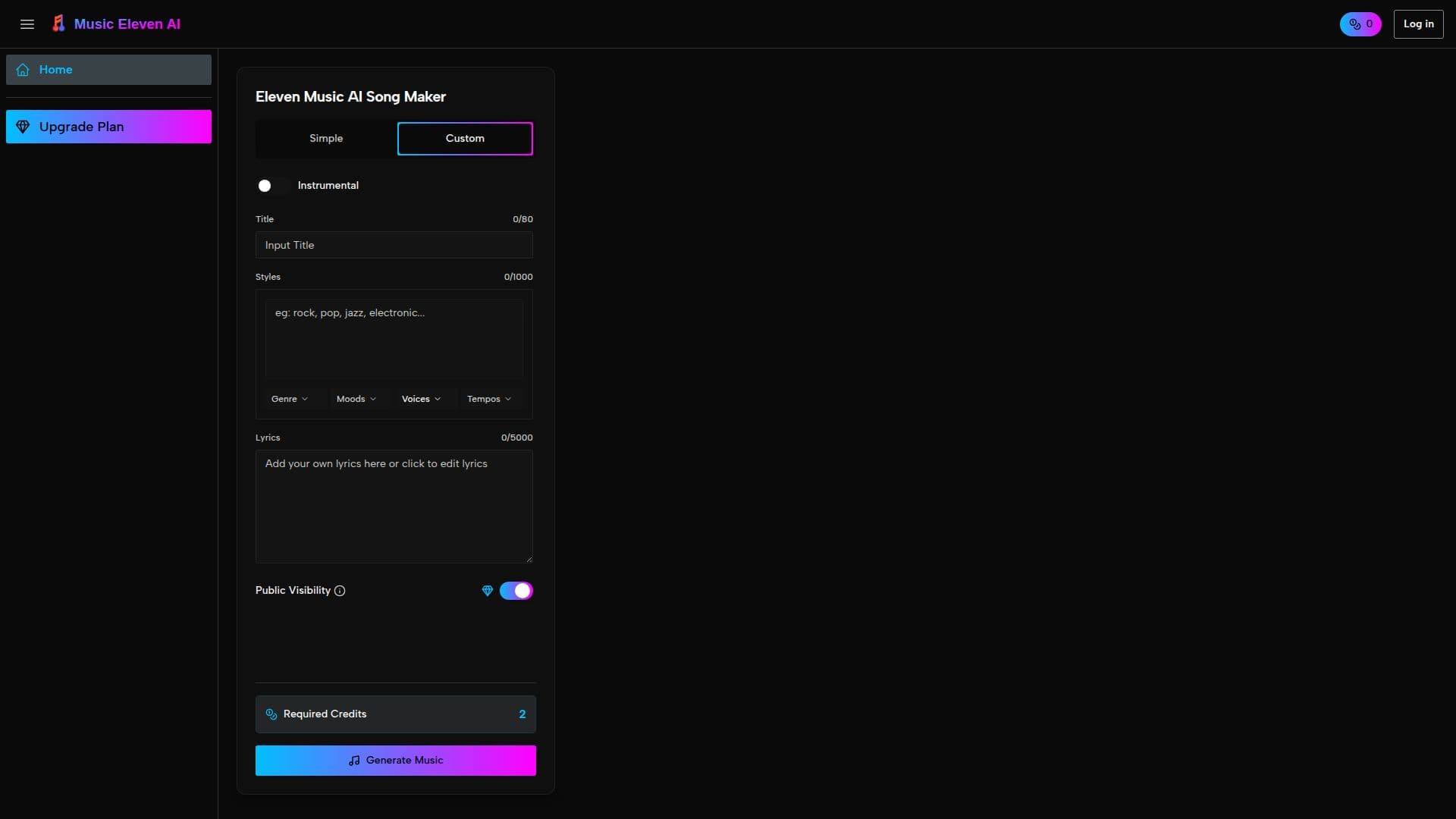Click the premium diamond icon beside visibility toggle
Screen dimensions: 1456x819
[x=488, y=591]
